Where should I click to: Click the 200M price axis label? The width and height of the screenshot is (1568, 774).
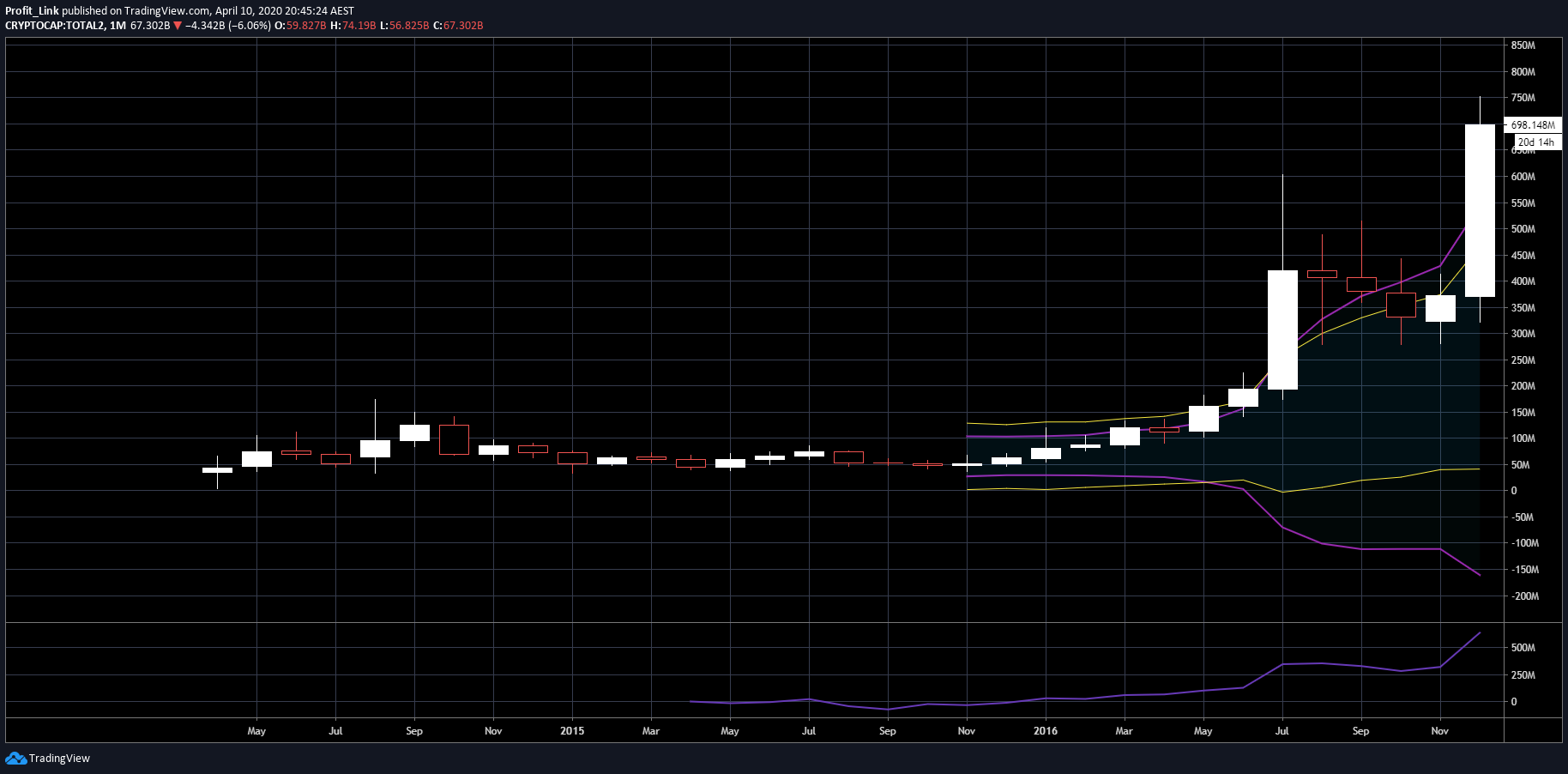click(1523, 386)
